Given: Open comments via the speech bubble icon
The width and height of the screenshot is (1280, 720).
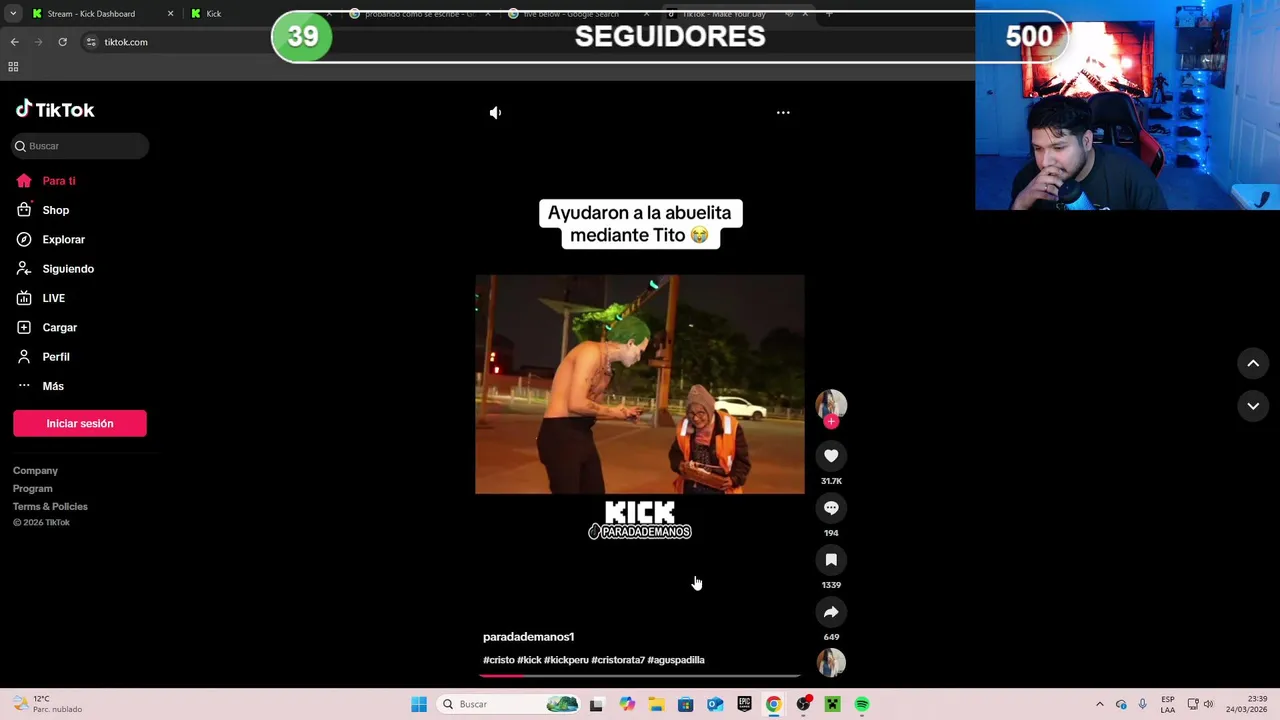Looking at the screenshot, I should point(831,508).
